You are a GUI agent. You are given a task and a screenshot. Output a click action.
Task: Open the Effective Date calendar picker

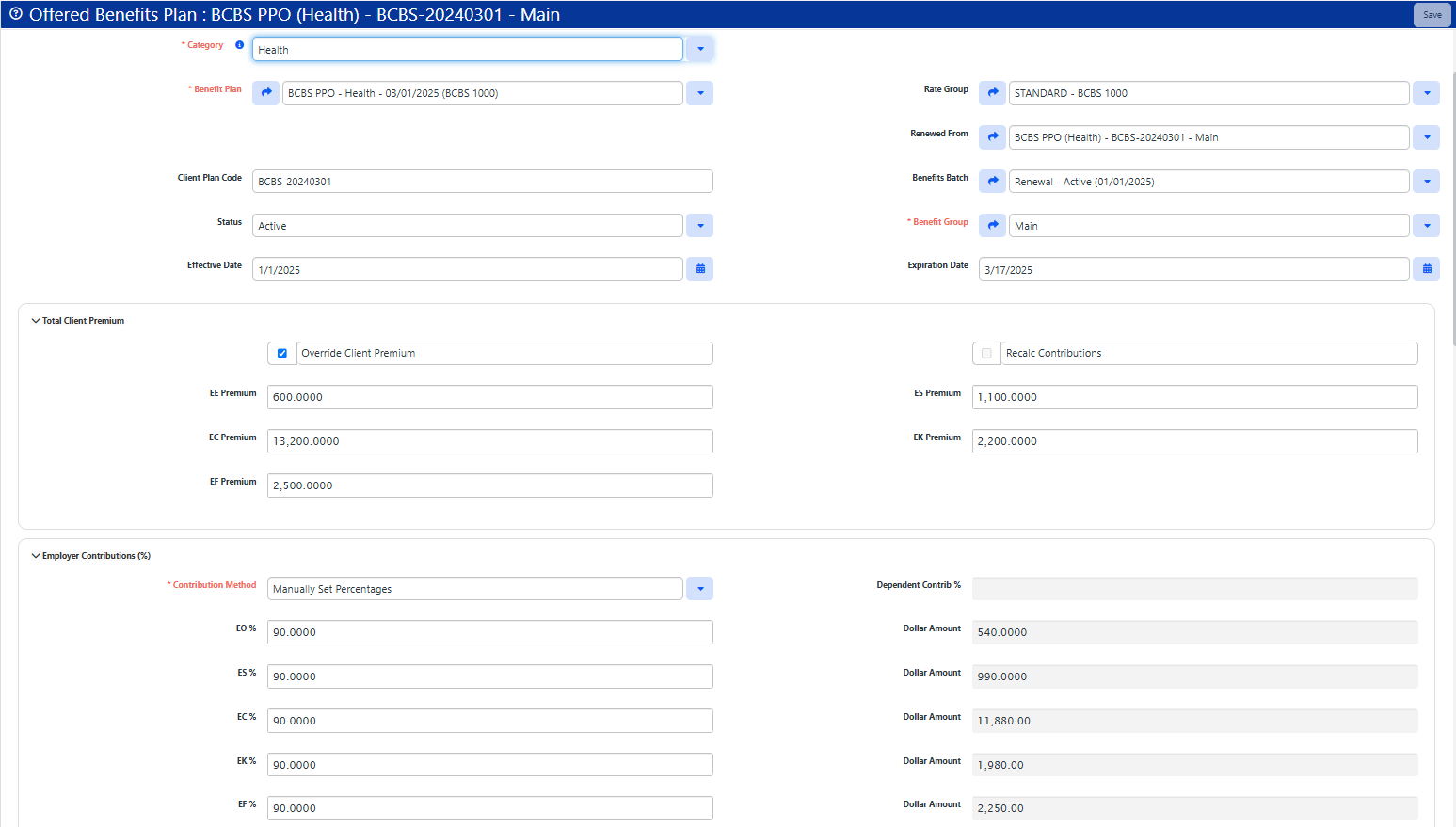point(699,268)
